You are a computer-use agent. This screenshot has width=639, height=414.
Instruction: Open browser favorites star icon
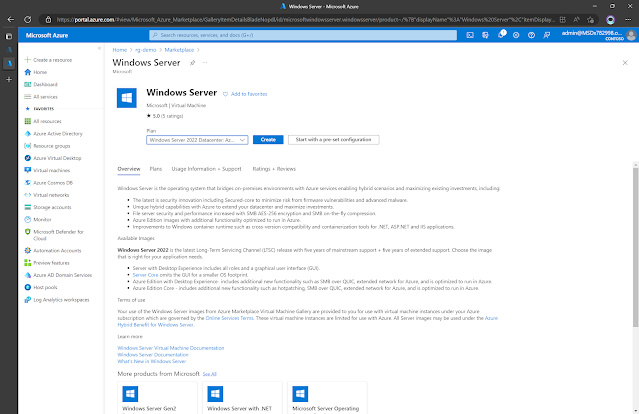[x=591, y=20]
